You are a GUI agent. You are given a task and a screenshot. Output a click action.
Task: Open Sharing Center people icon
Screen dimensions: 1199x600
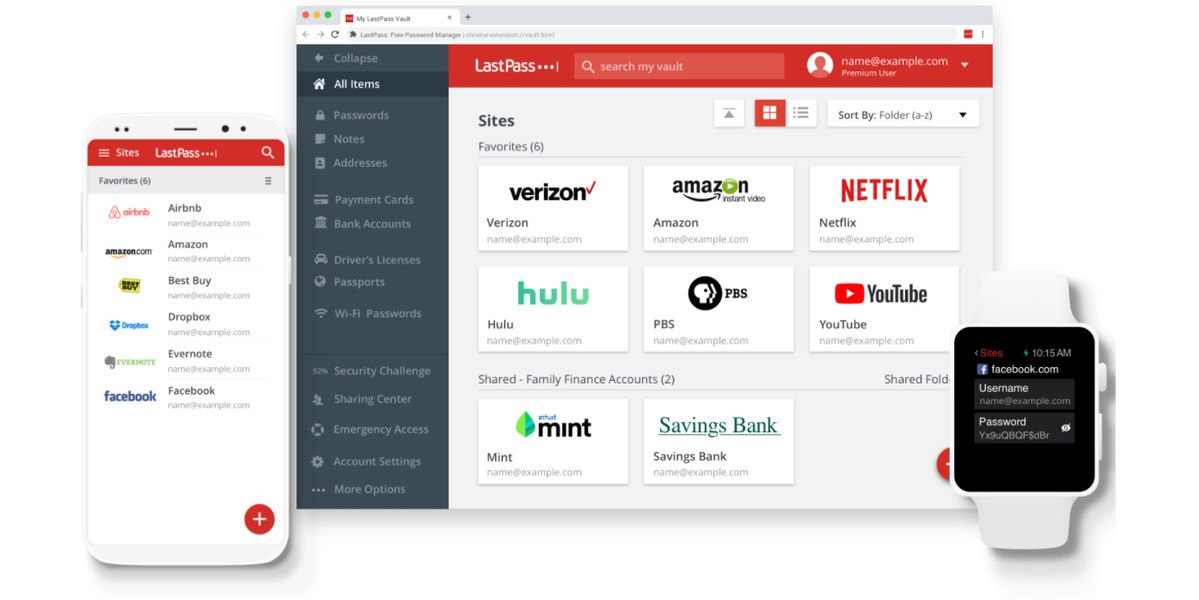(x=318, y=399)
